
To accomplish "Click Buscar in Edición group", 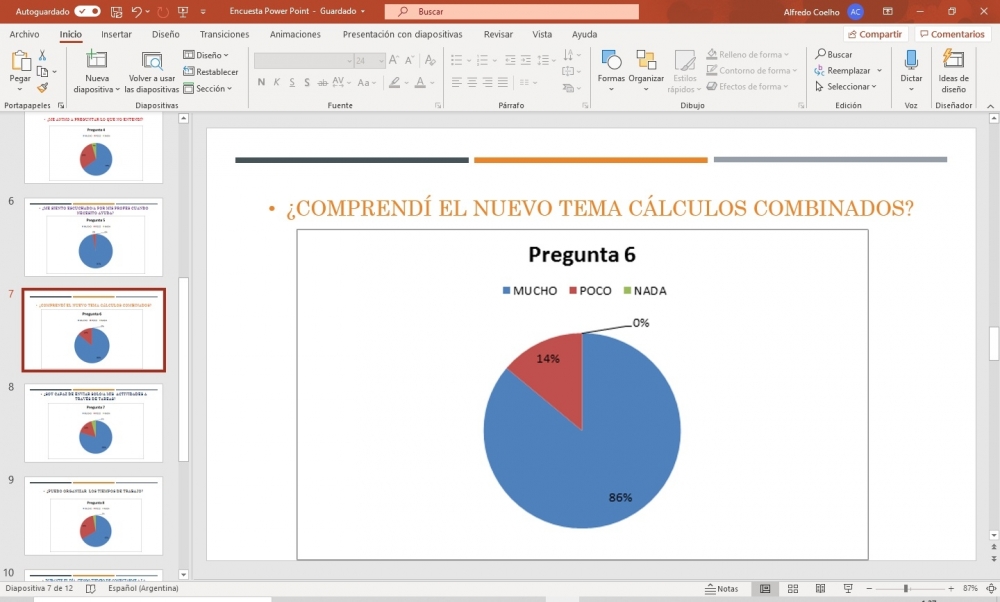I will click(x=834, y=54).
